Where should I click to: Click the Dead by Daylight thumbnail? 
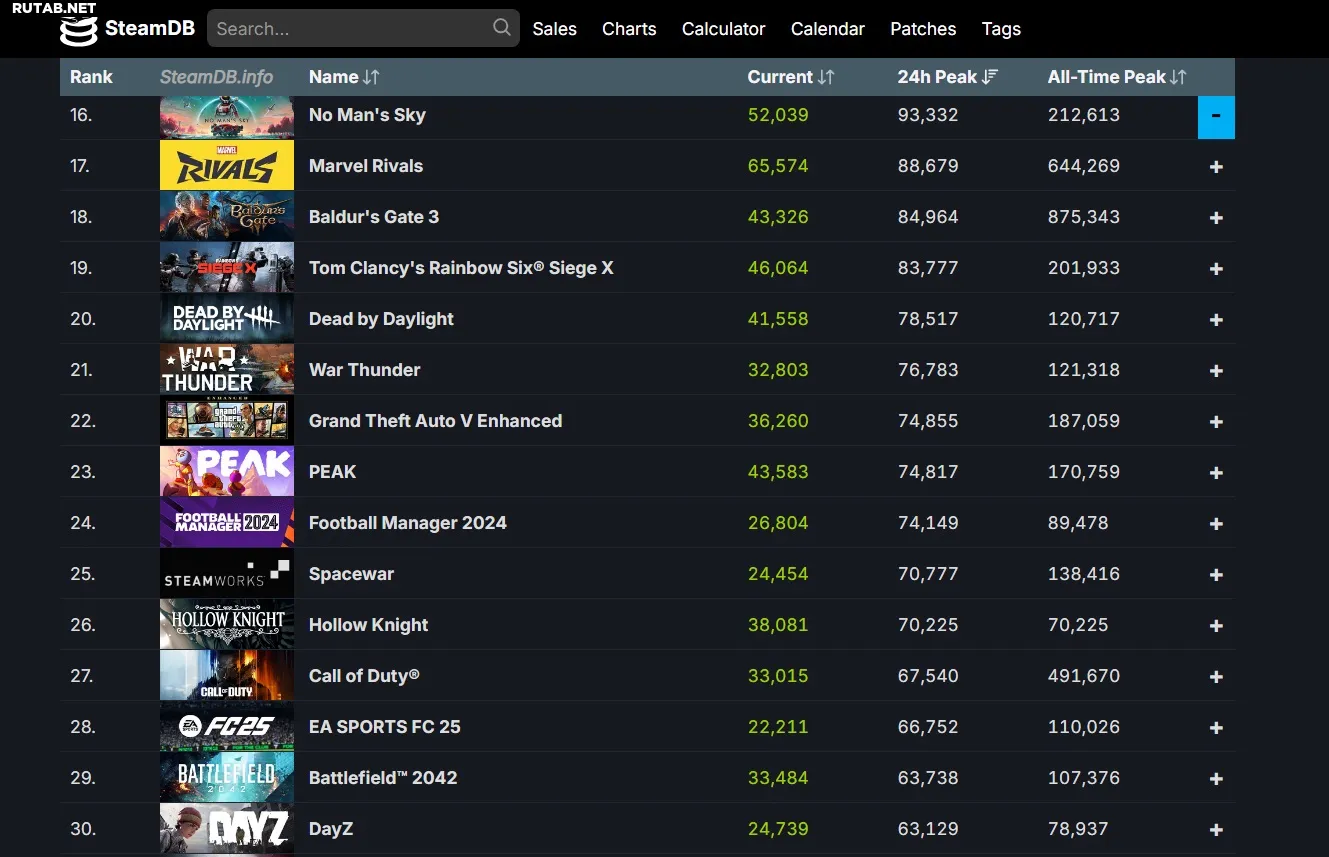point(227,318)
